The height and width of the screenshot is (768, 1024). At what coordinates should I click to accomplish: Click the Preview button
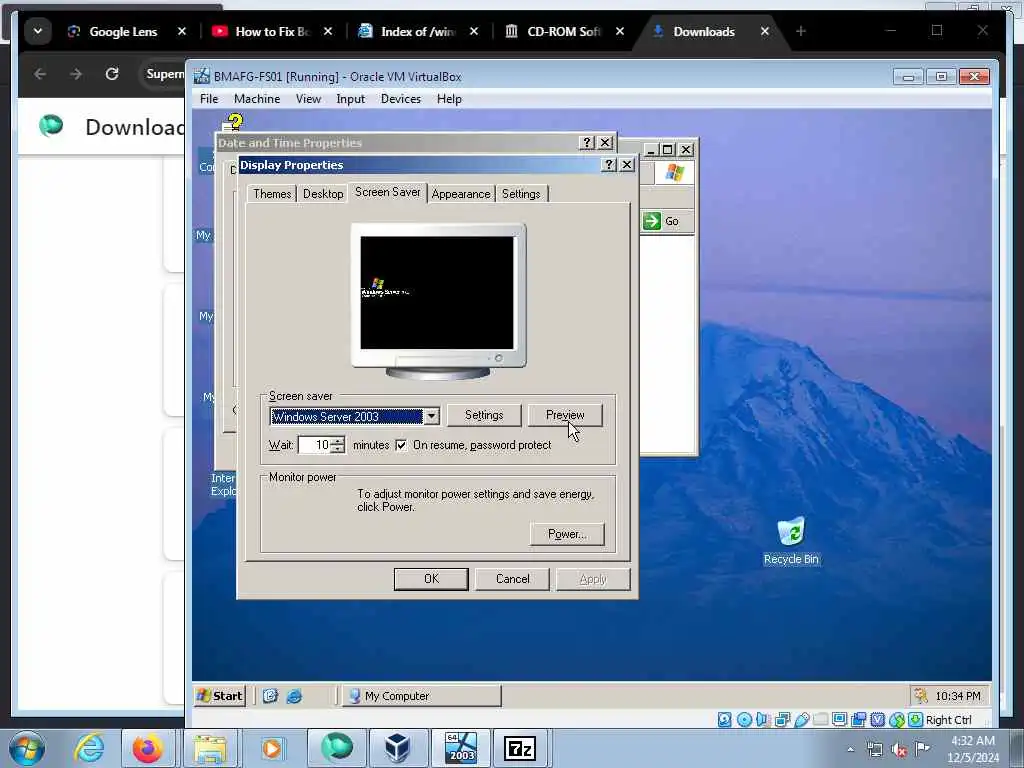coord(565,415)
